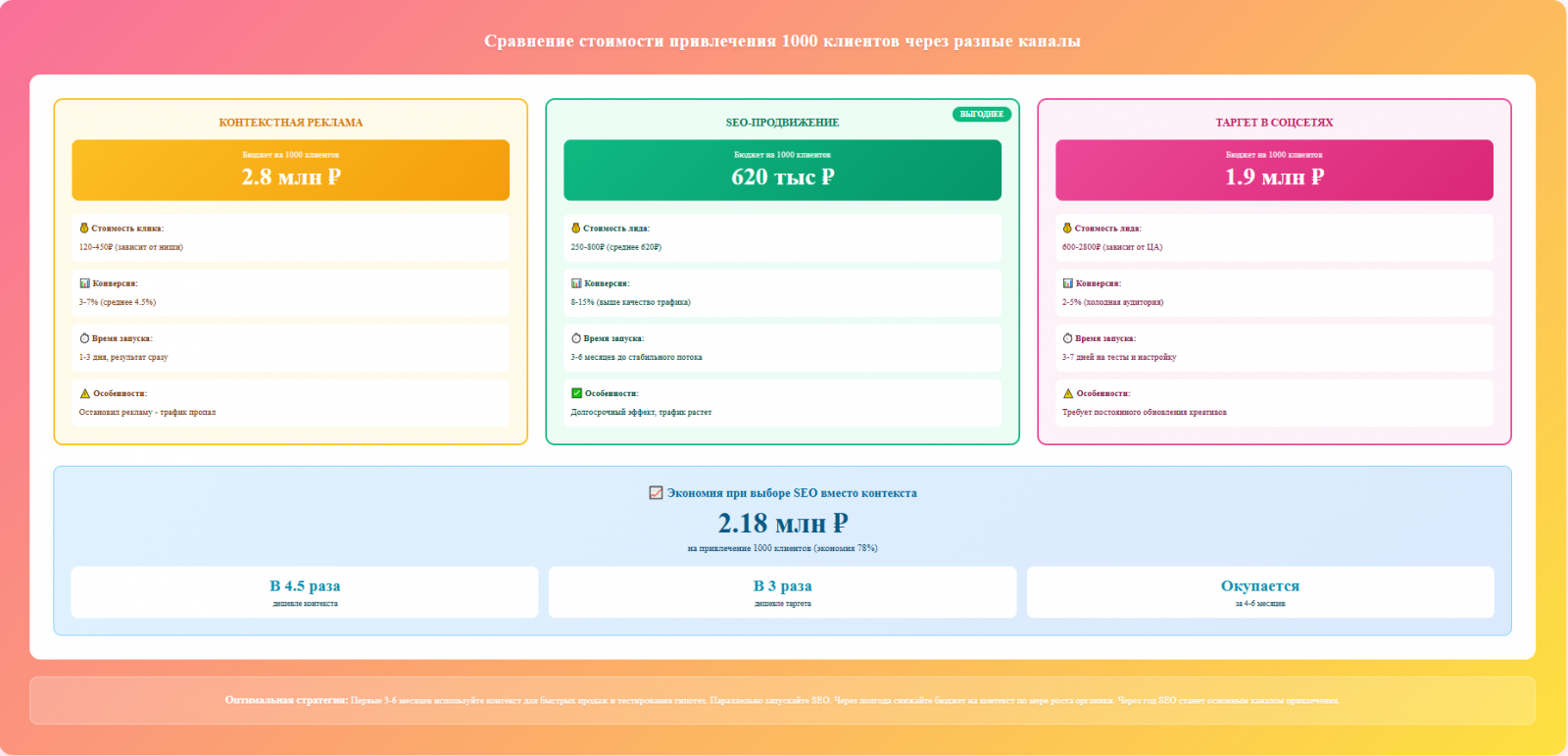Screen dimensions: 1568x756
Task: Click 'Особенности:' label in SEO-продвижение card
Action: click(612, 393)
